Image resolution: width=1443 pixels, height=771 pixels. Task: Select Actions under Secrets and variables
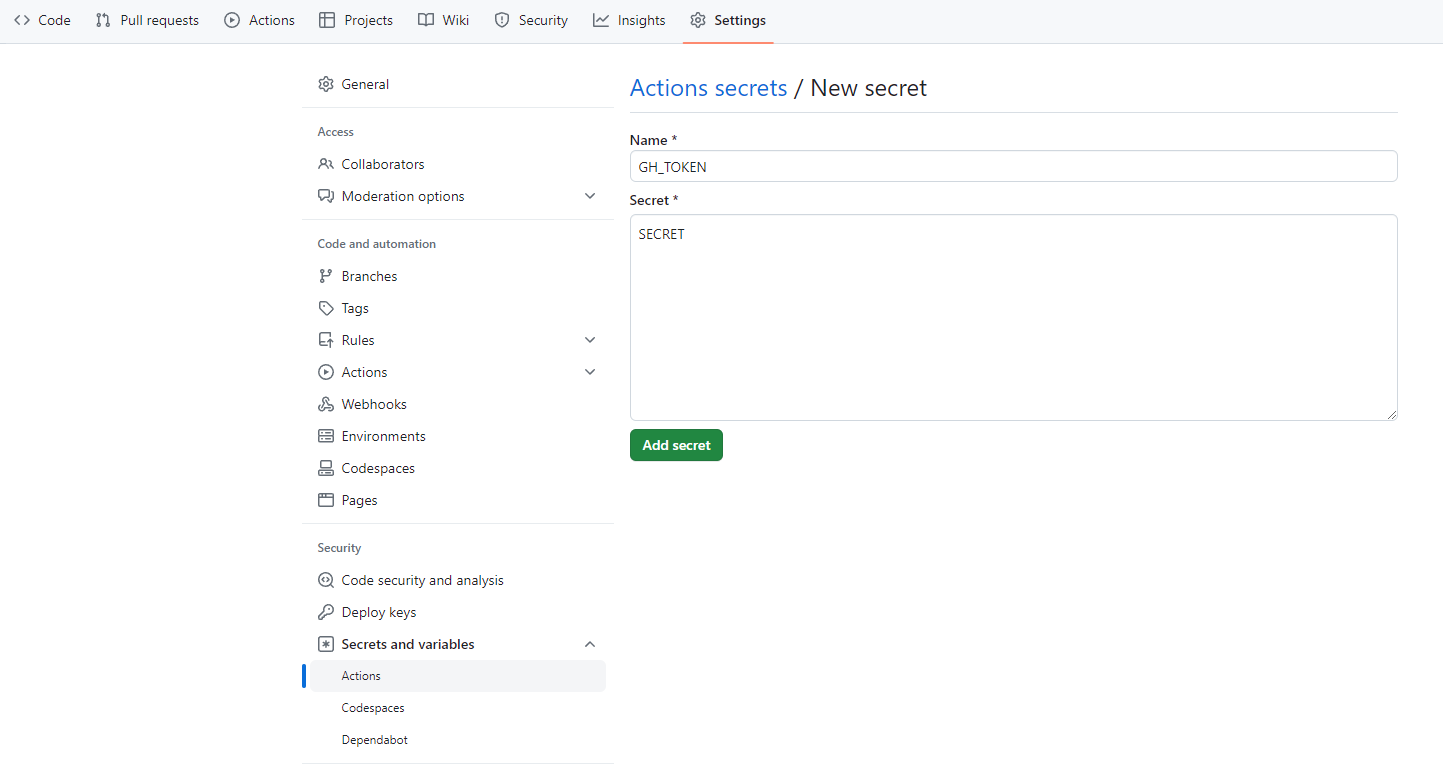458,676
